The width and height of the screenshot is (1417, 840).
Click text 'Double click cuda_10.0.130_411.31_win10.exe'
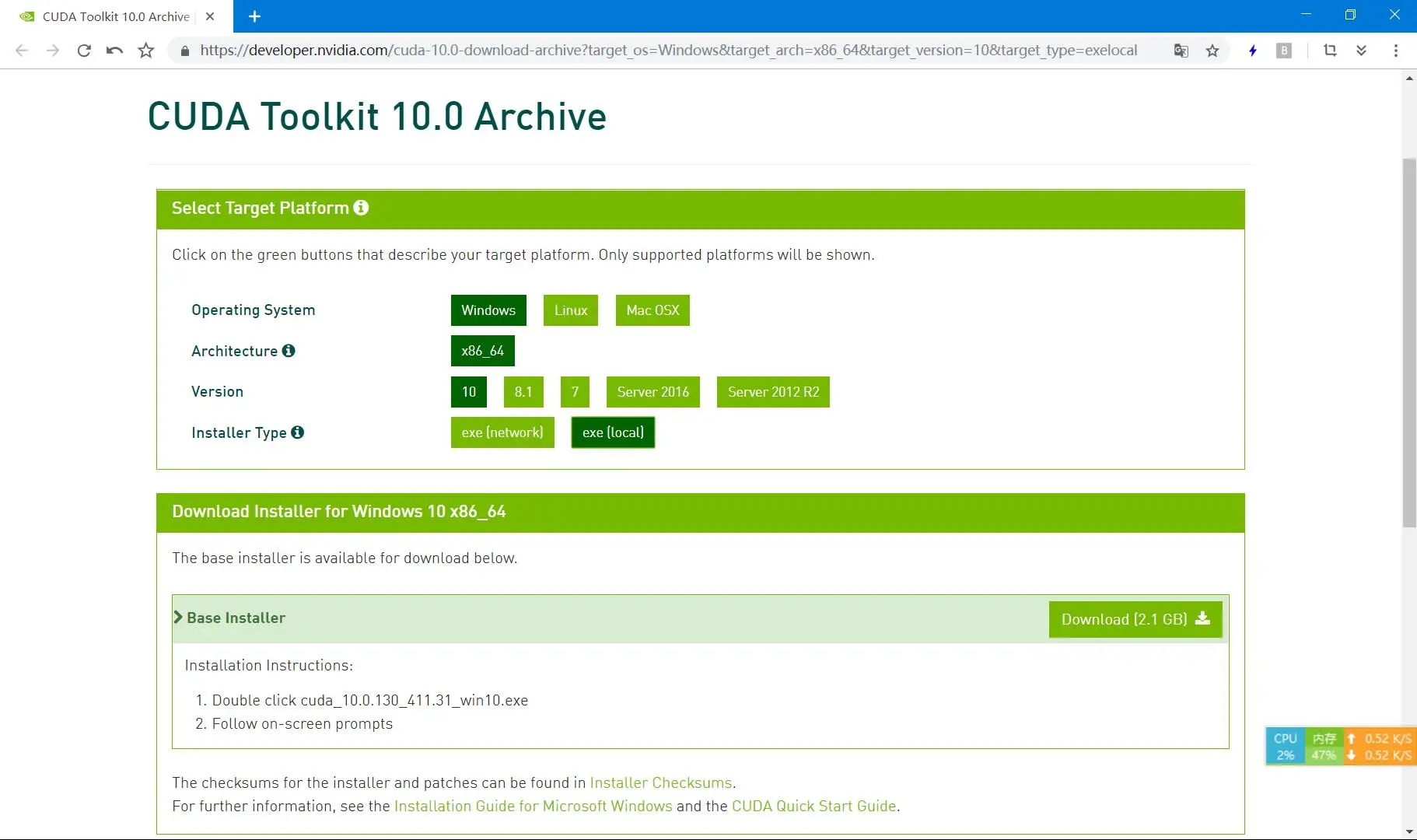pos(370,700)
